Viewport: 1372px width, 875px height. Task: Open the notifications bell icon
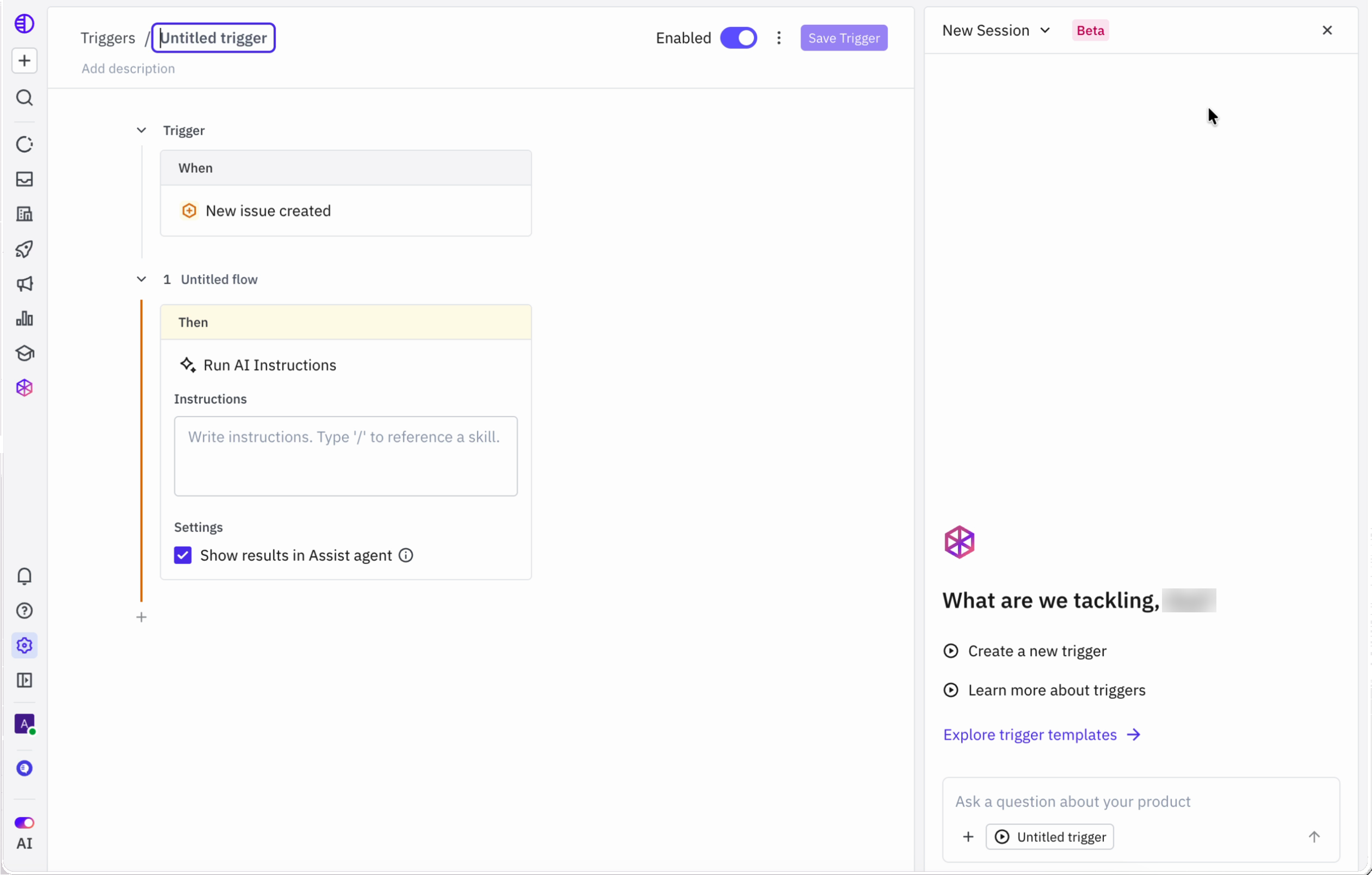tap(24, 576)
